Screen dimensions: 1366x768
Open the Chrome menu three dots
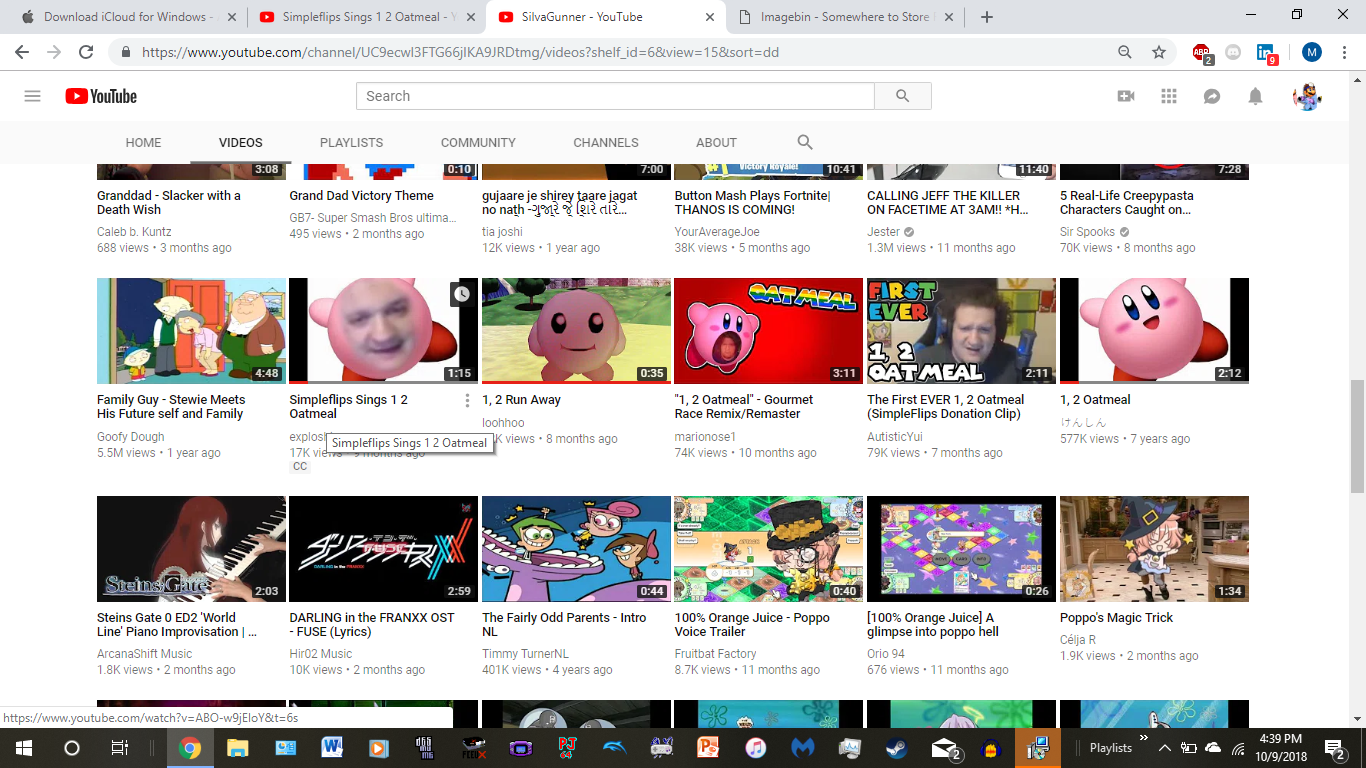point(1345,52)
